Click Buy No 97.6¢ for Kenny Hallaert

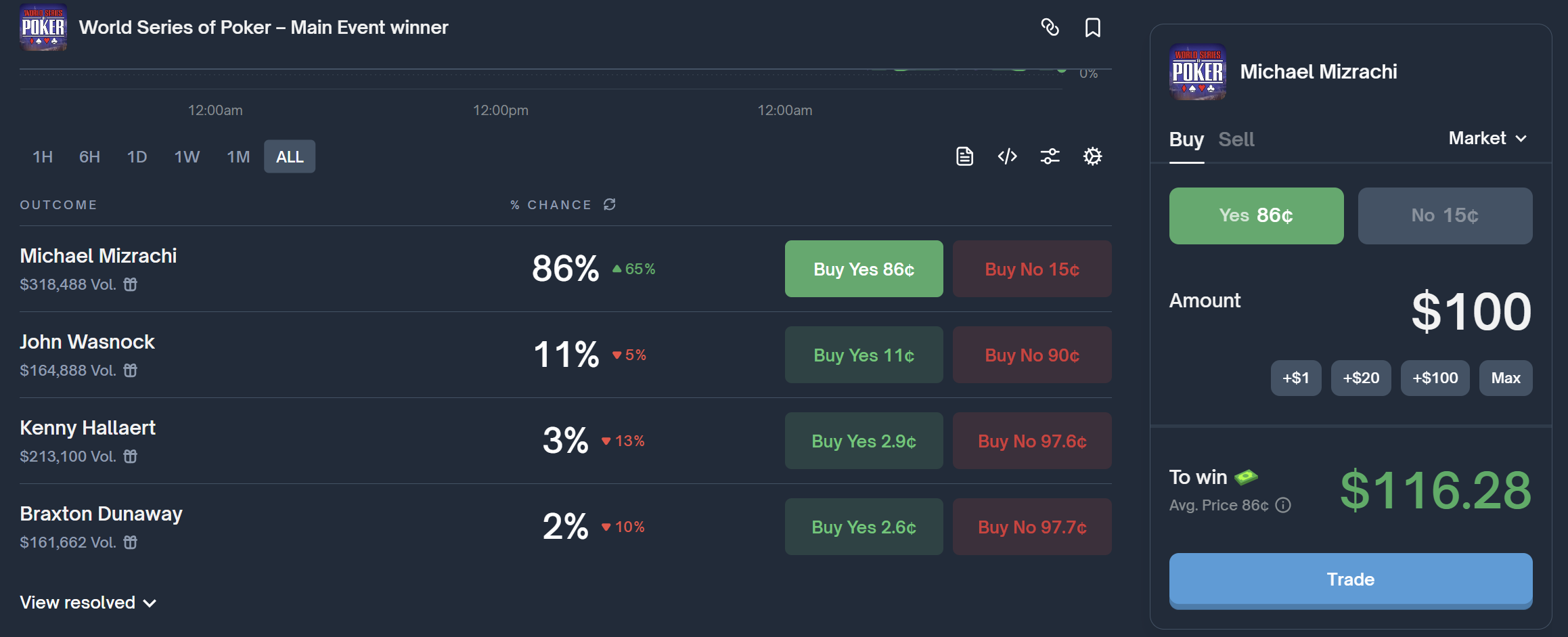(1032, 441)
